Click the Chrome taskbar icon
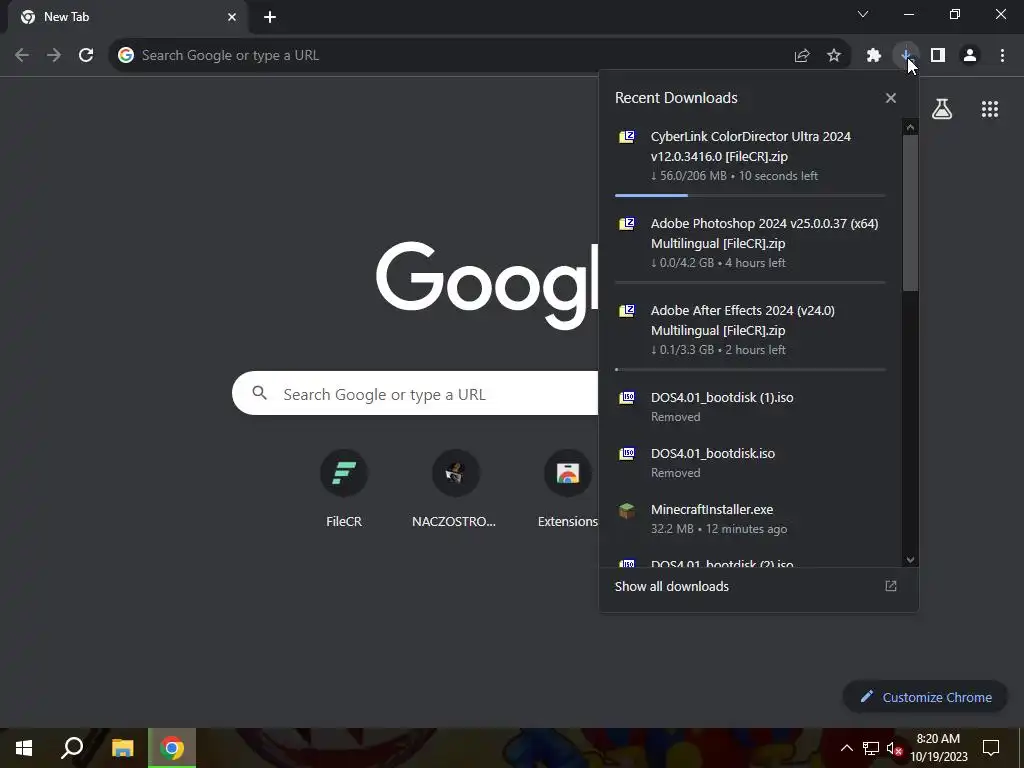1024x768 pixels. (172, 748)
